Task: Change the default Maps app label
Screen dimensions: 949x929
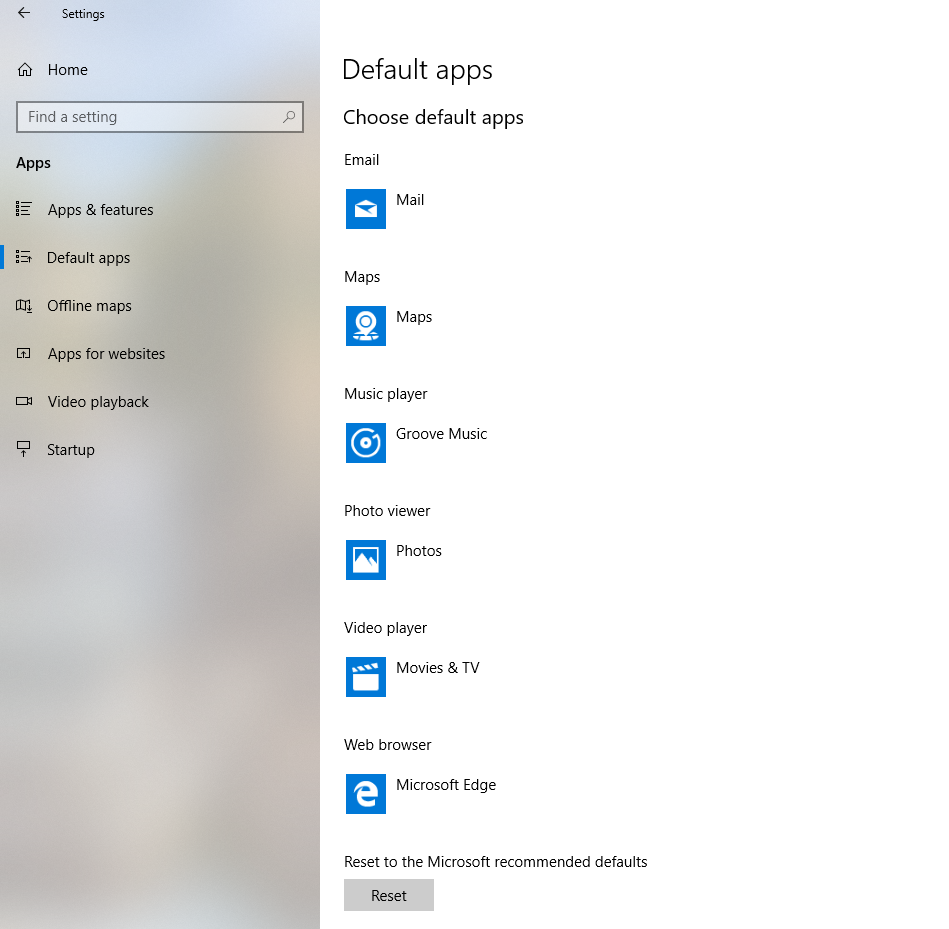Action: (x=414, y=317)
